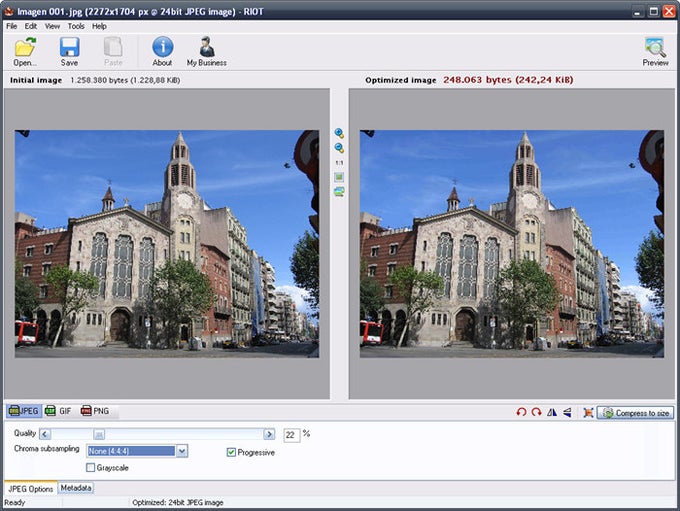This screenshot has height=511, width=680.
Task: Click the 'Optimized: 24bit JPEG image' status text
Action: coord(178,502)
